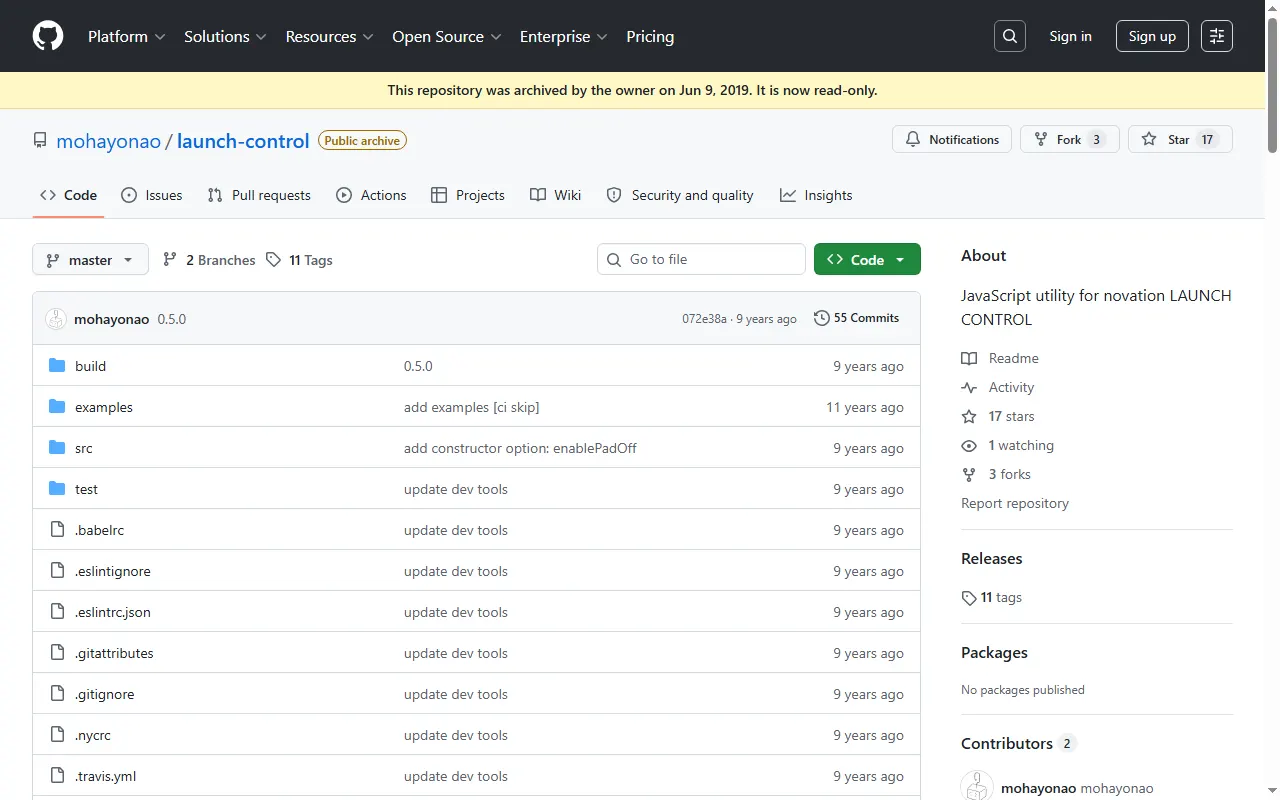Click the .gitignore file icon
Image resolution: width=1280 pixels, height=800 pixels.
tap(57, 694)
